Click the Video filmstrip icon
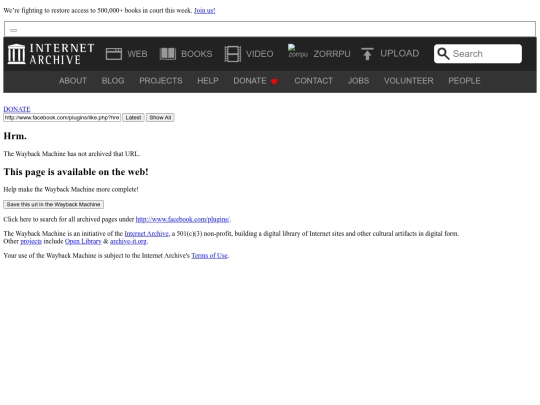The width and height of the screenshot is (540, 405). tap(232, 54)
